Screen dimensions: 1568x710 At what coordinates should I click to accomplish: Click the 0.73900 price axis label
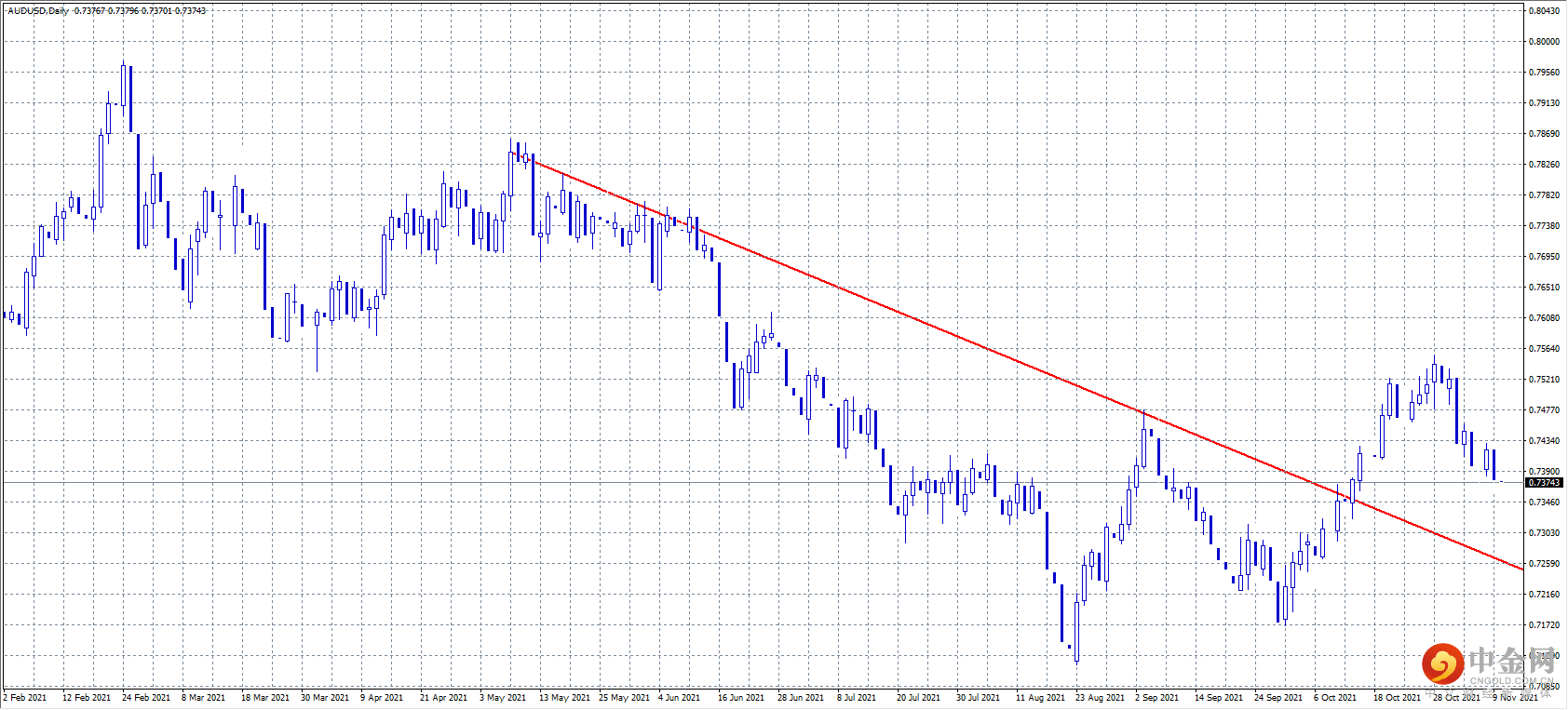coord(1545,472)
